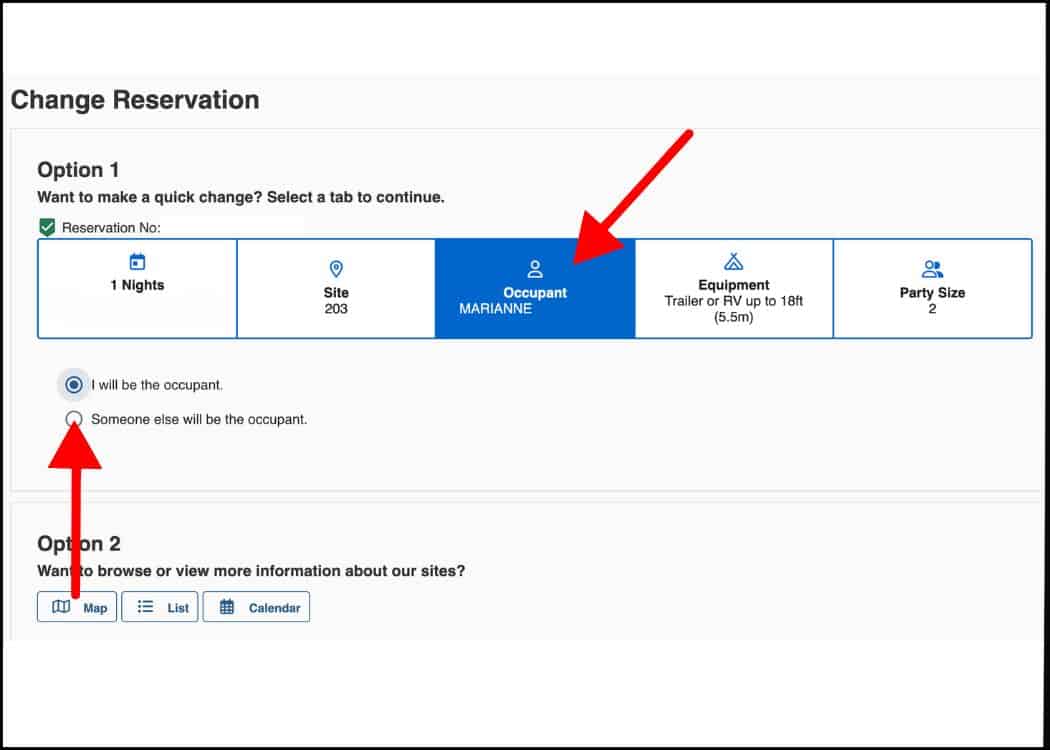The width and height of the screenshot is (1050, 750).
Task: Click the folded map icon in Option 2
Action: pos(61,607)
